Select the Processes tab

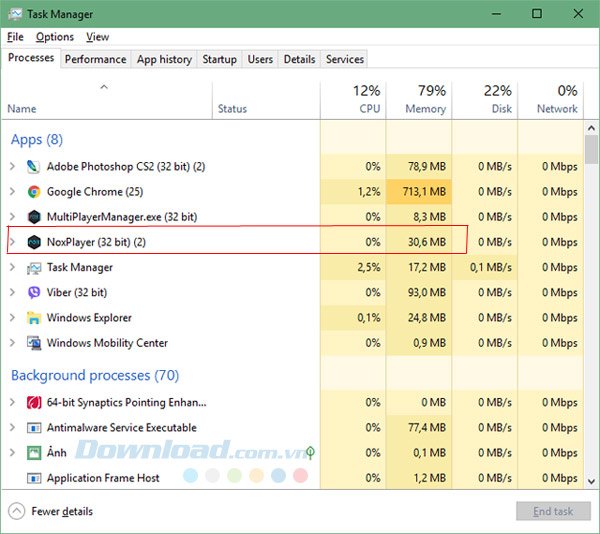click(31, 58)
